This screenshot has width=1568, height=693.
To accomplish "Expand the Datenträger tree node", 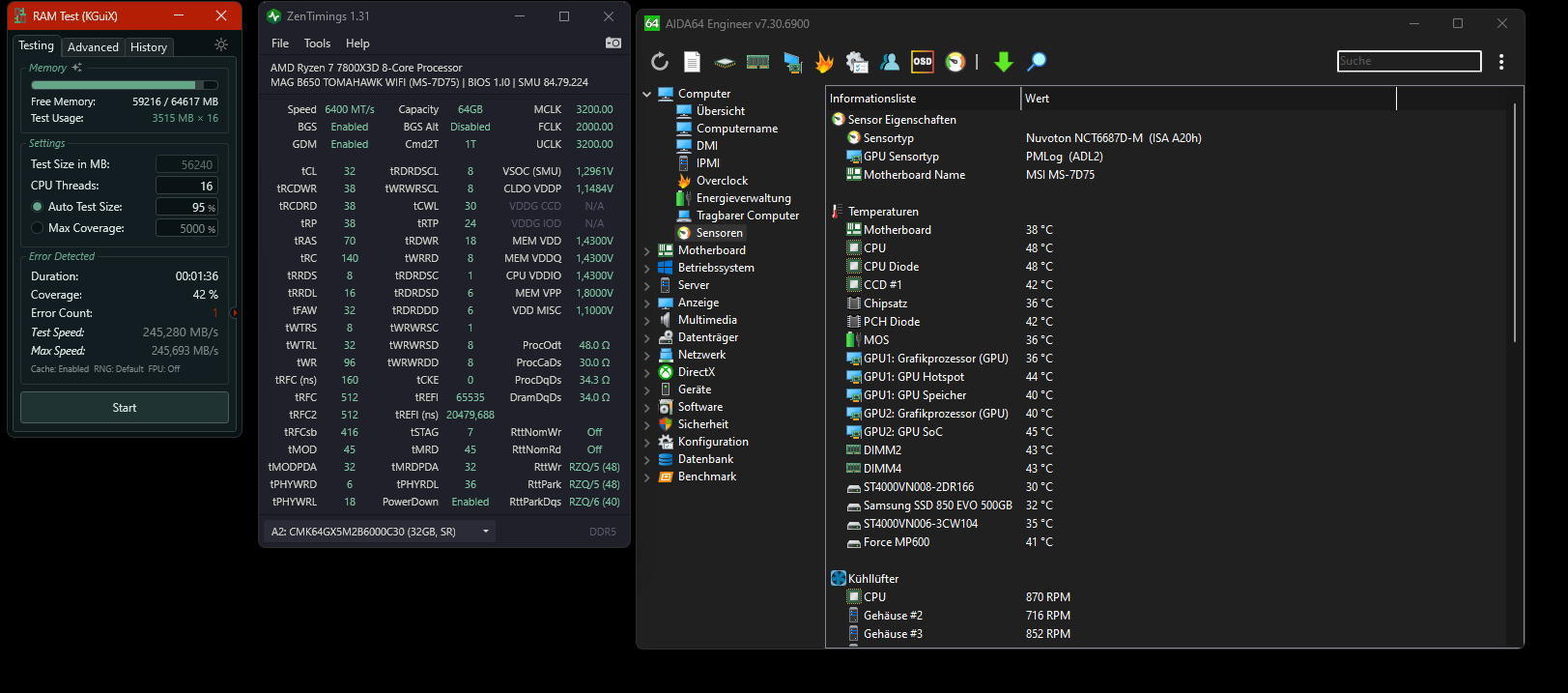I will click(x=647, y=337).
